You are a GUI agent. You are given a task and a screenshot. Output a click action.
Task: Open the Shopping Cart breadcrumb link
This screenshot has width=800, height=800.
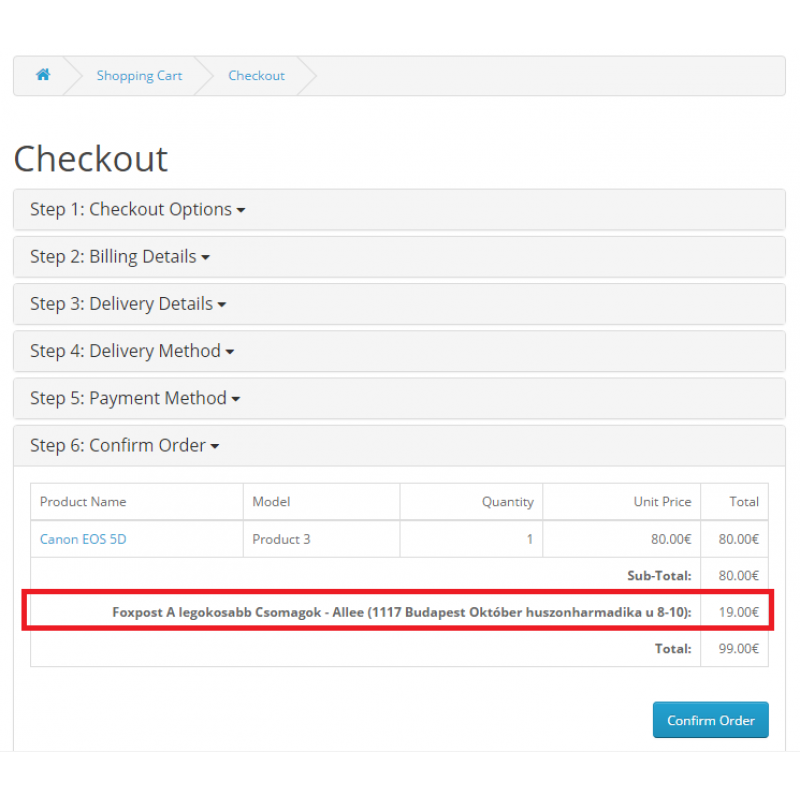[139, 76]
